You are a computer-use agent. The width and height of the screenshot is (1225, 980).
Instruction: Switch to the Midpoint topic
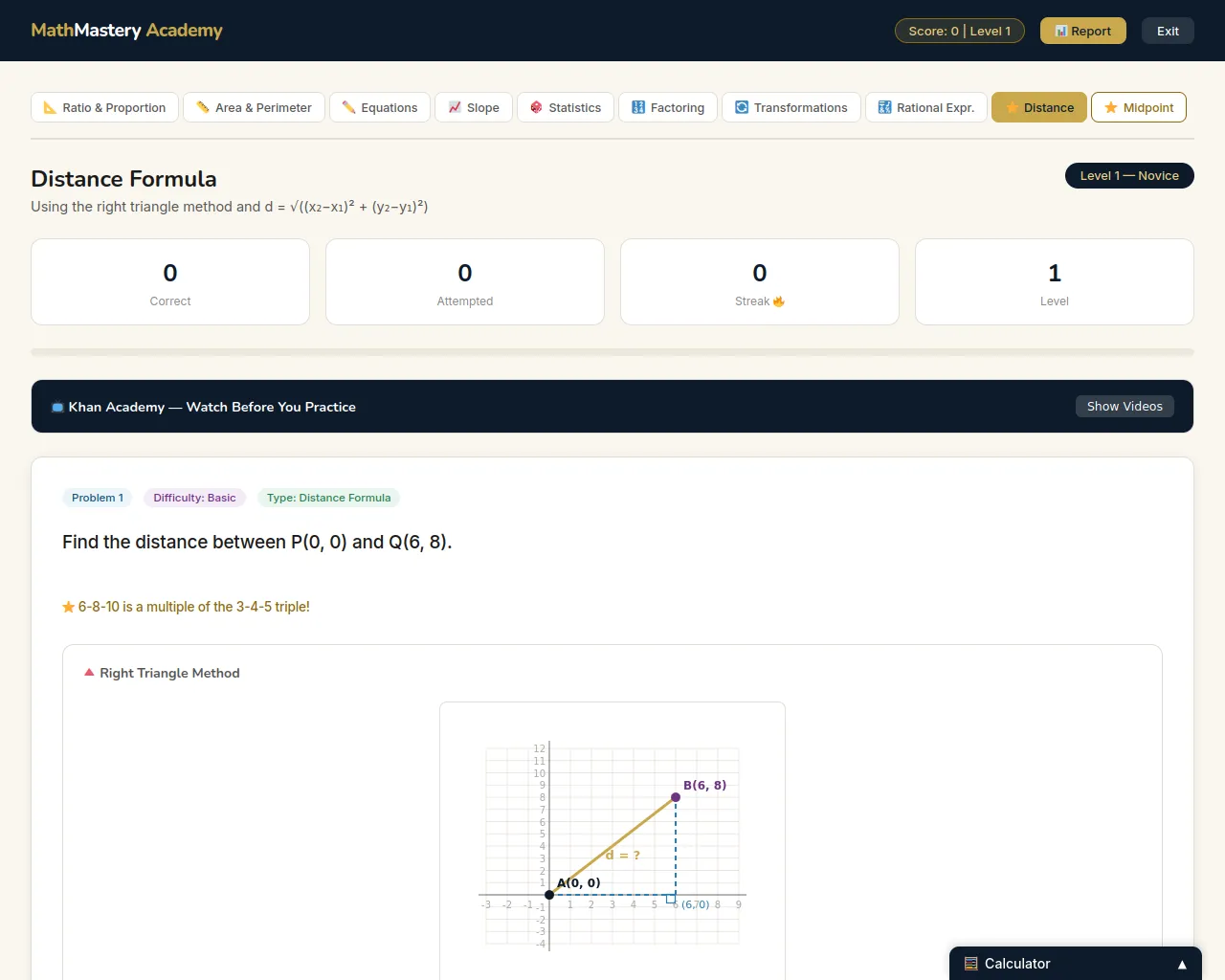click(1139, 107)
